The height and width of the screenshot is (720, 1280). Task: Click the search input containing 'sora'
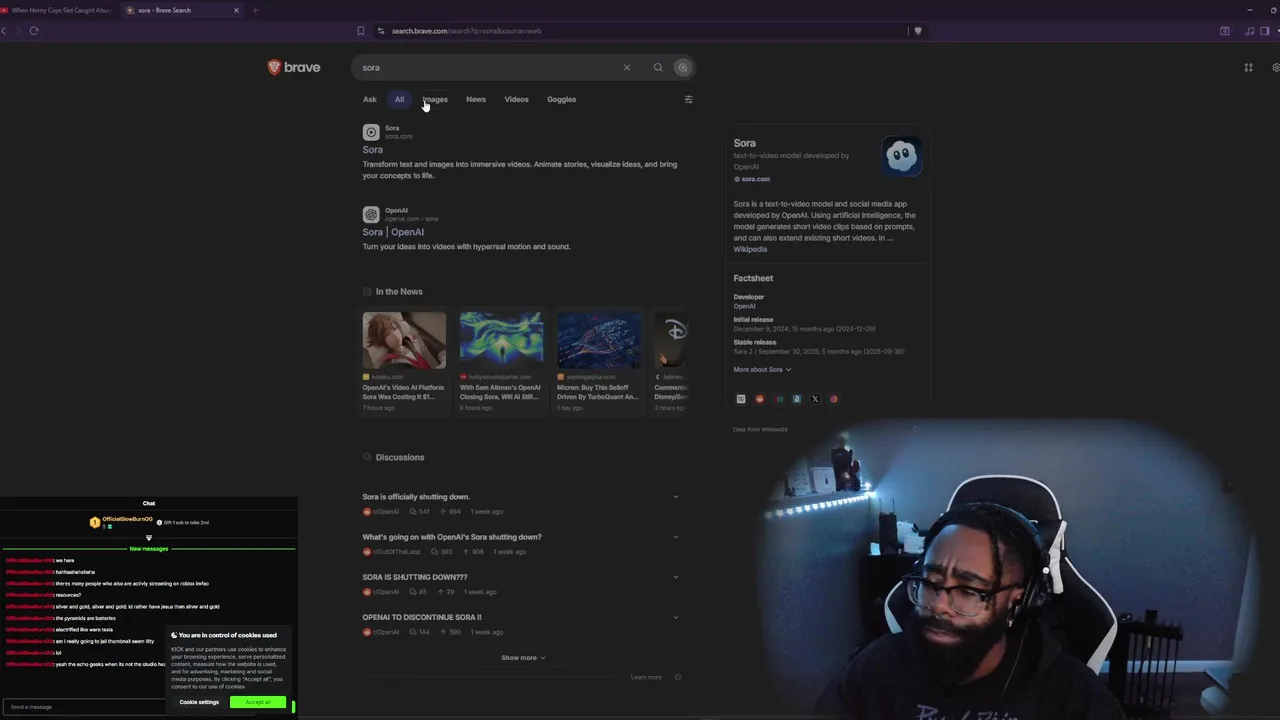(x=490, y=67)
